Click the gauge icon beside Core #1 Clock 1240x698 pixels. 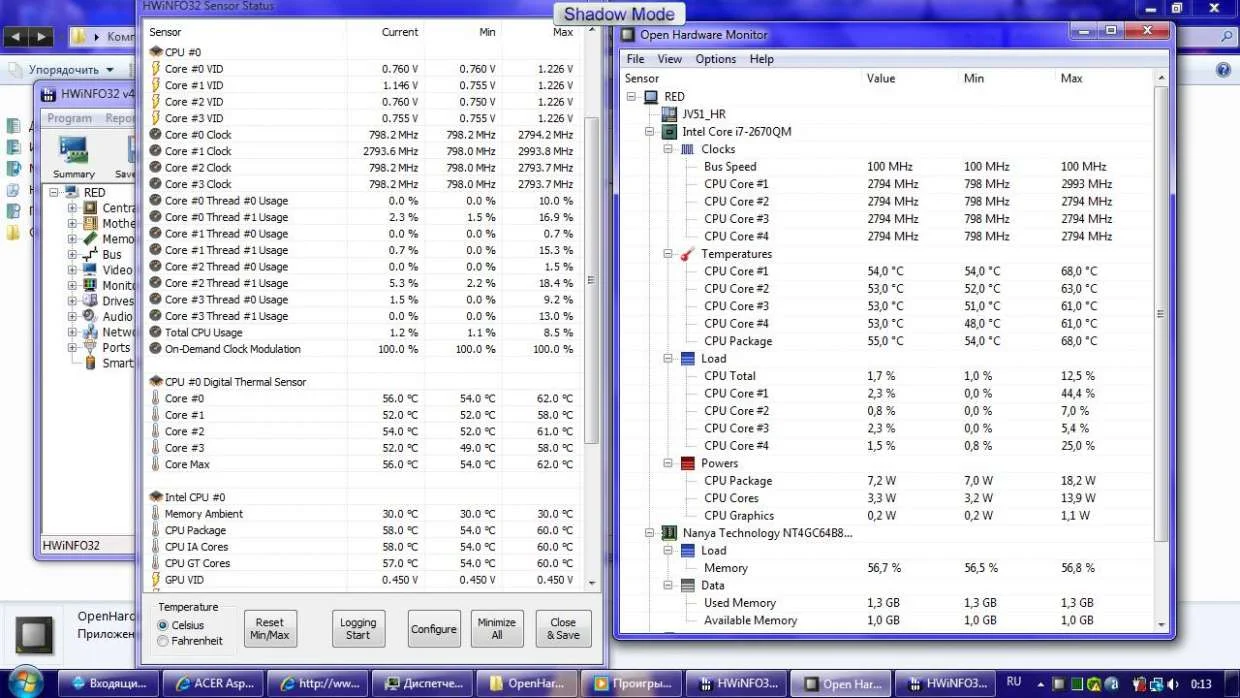[x=155, y=151]
